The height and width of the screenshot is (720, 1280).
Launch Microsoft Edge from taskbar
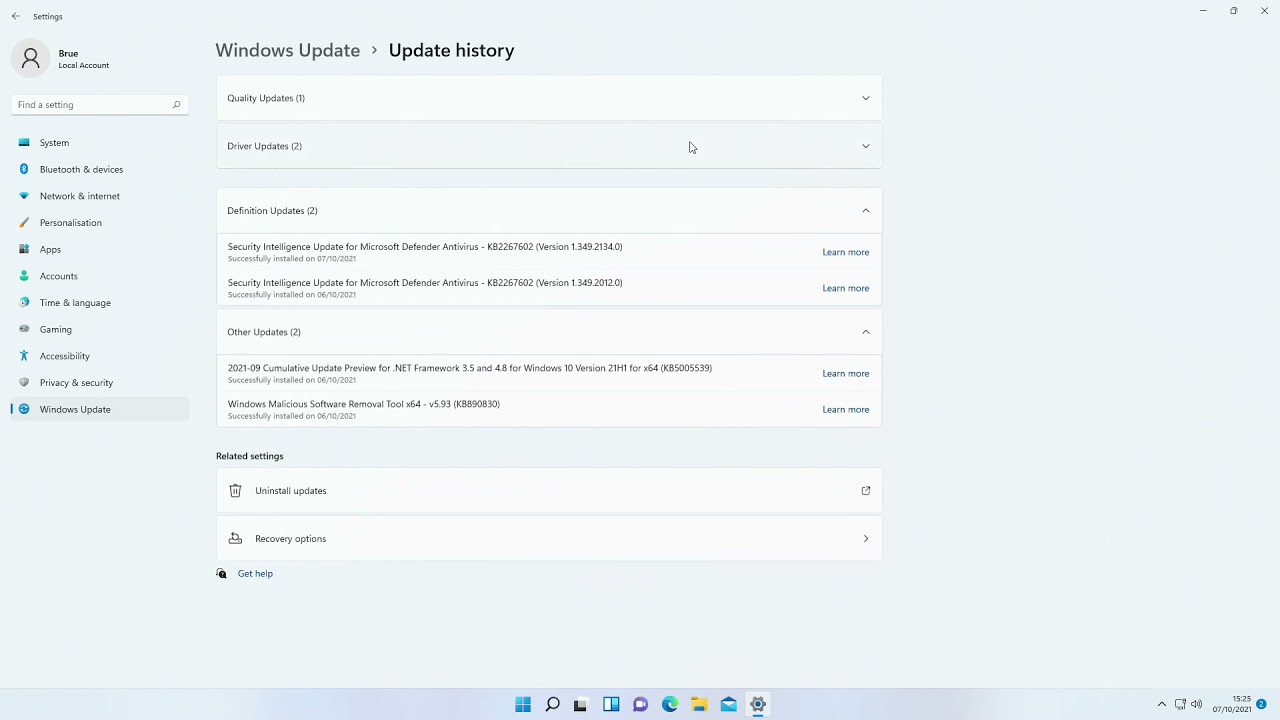(670, 704)
